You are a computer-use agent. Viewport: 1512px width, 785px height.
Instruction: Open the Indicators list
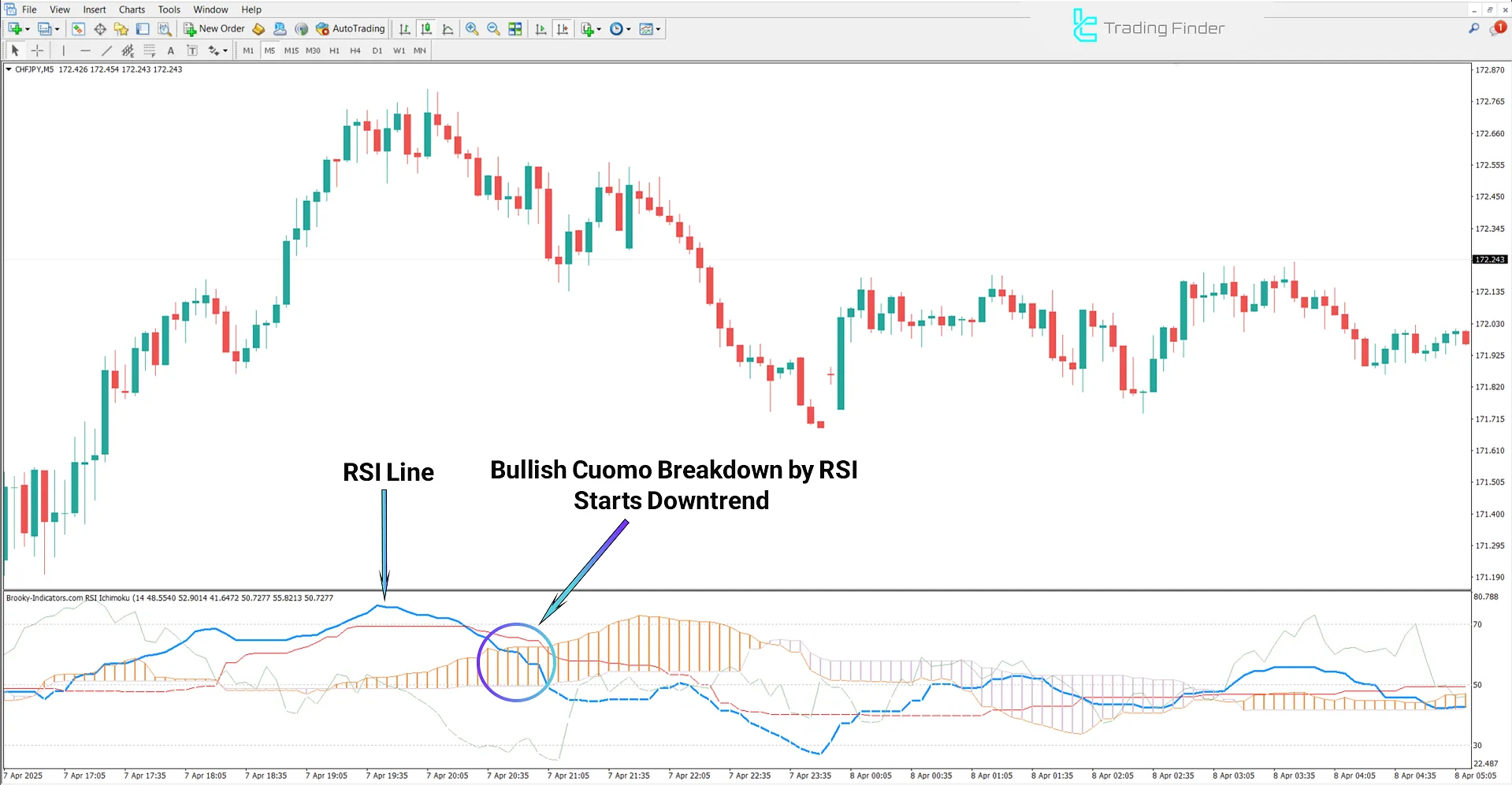(x=585, y=29)
